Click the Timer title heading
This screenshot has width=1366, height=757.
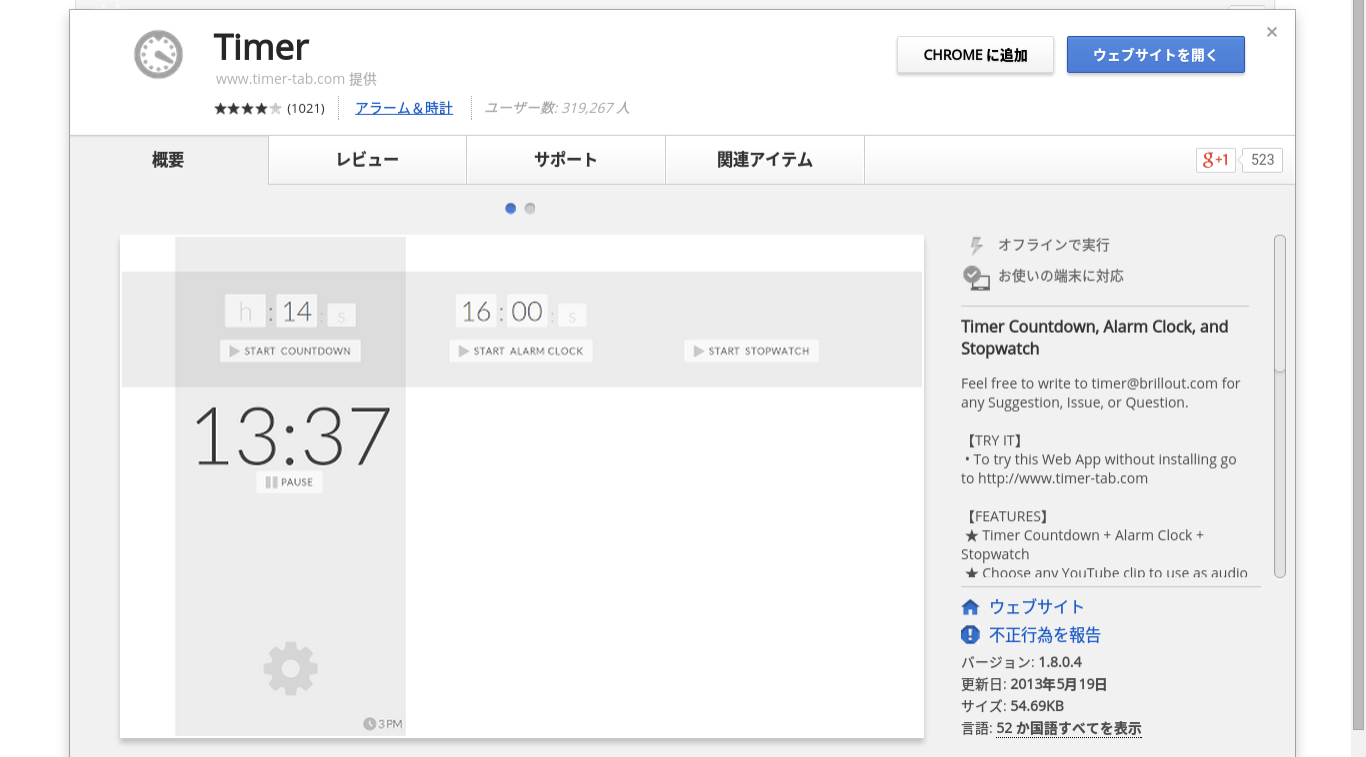262,47
